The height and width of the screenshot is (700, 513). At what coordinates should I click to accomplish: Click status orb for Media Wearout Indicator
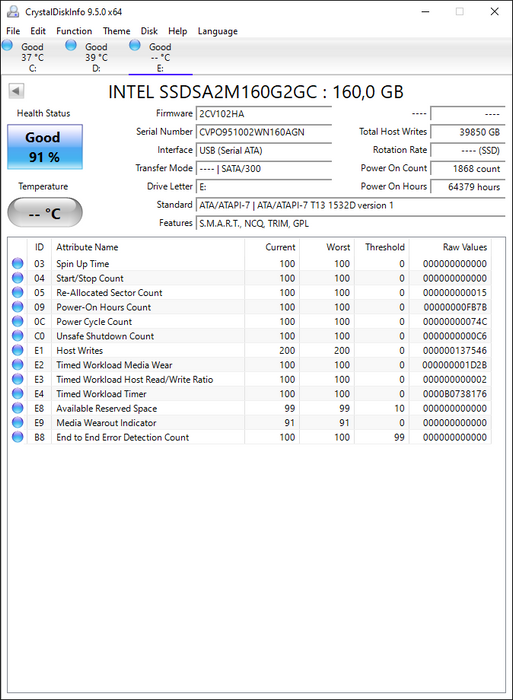coord(17,422)
